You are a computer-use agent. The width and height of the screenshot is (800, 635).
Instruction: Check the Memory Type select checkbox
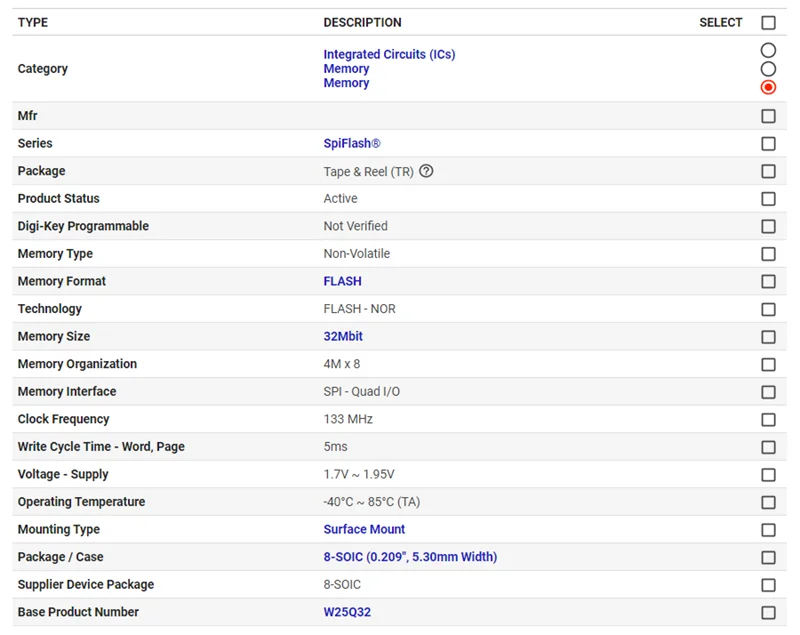pos(768,254)
